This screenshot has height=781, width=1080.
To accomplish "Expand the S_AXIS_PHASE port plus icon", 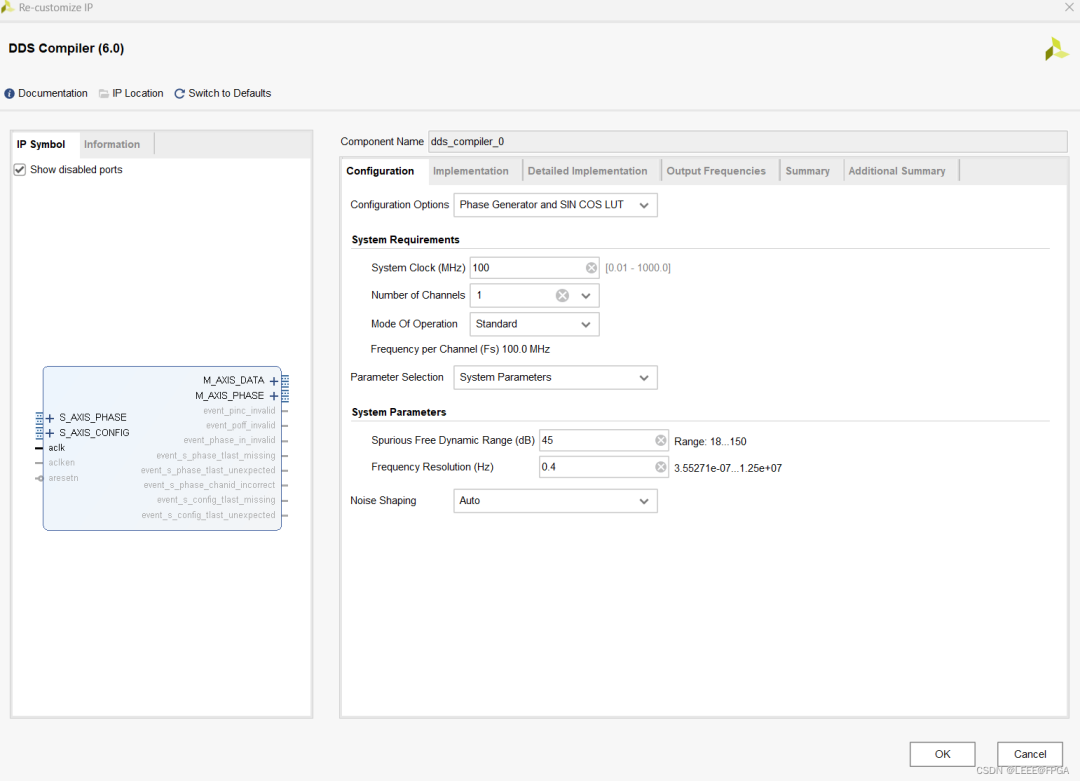I will tap(50, 418).
